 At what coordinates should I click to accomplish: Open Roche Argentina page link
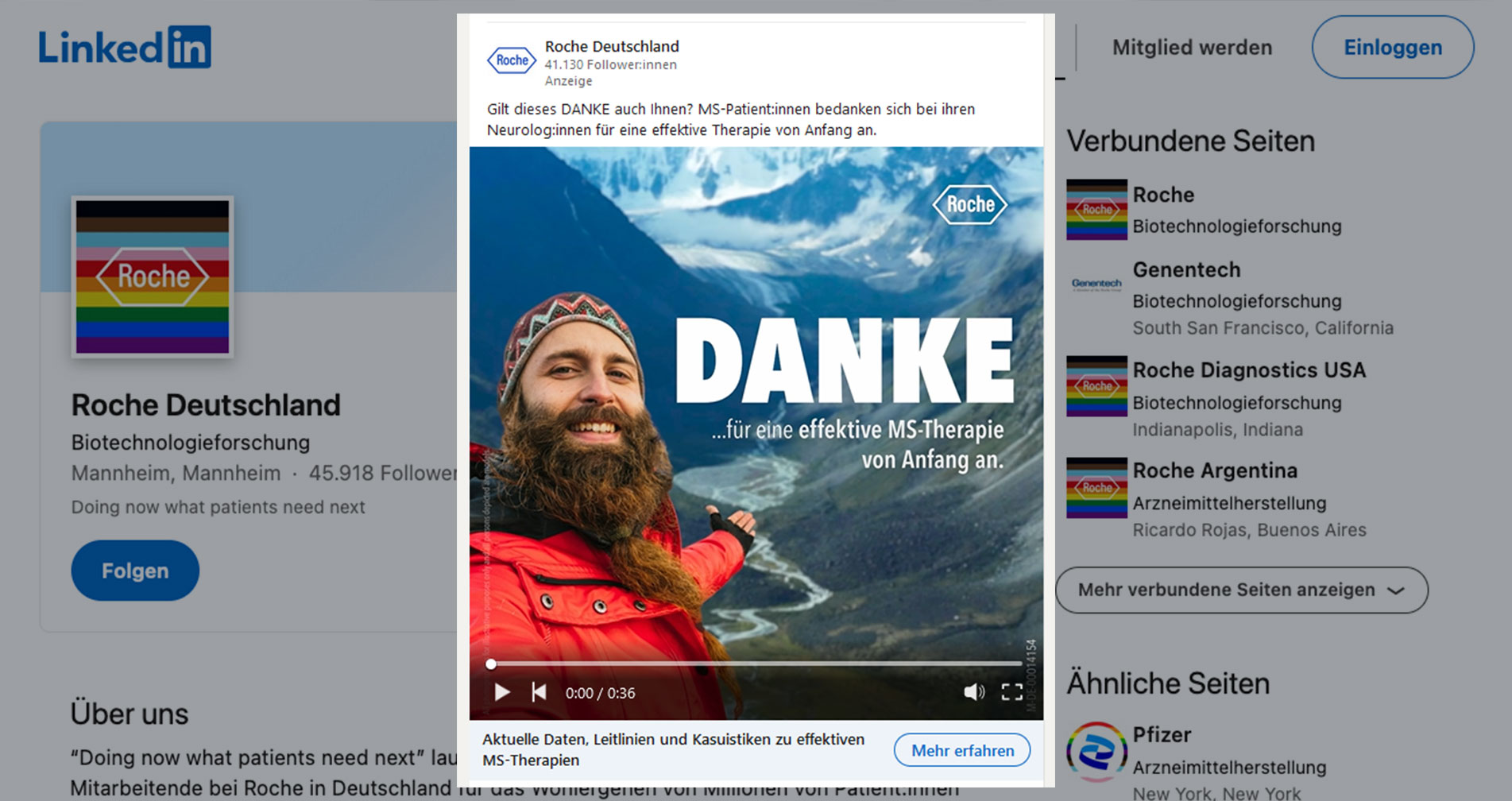1215,470
